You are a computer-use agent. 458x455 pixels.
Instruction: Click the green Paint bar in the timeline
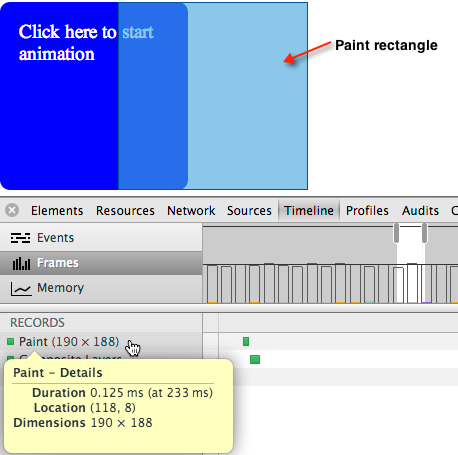tap(246, 341)
